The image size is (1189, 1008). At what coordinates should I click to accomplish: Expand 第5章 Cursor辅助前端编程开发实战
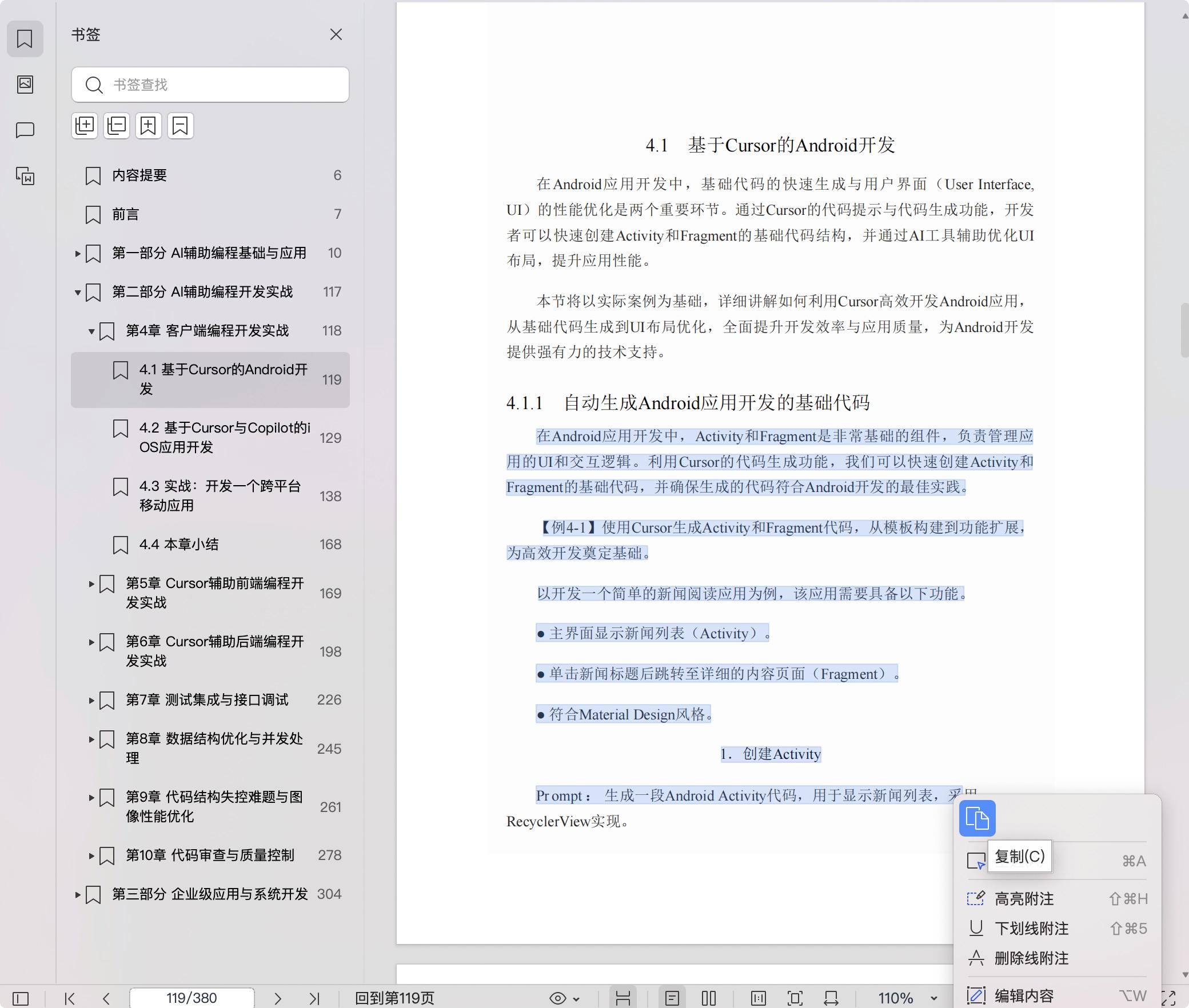coord(92,585)
